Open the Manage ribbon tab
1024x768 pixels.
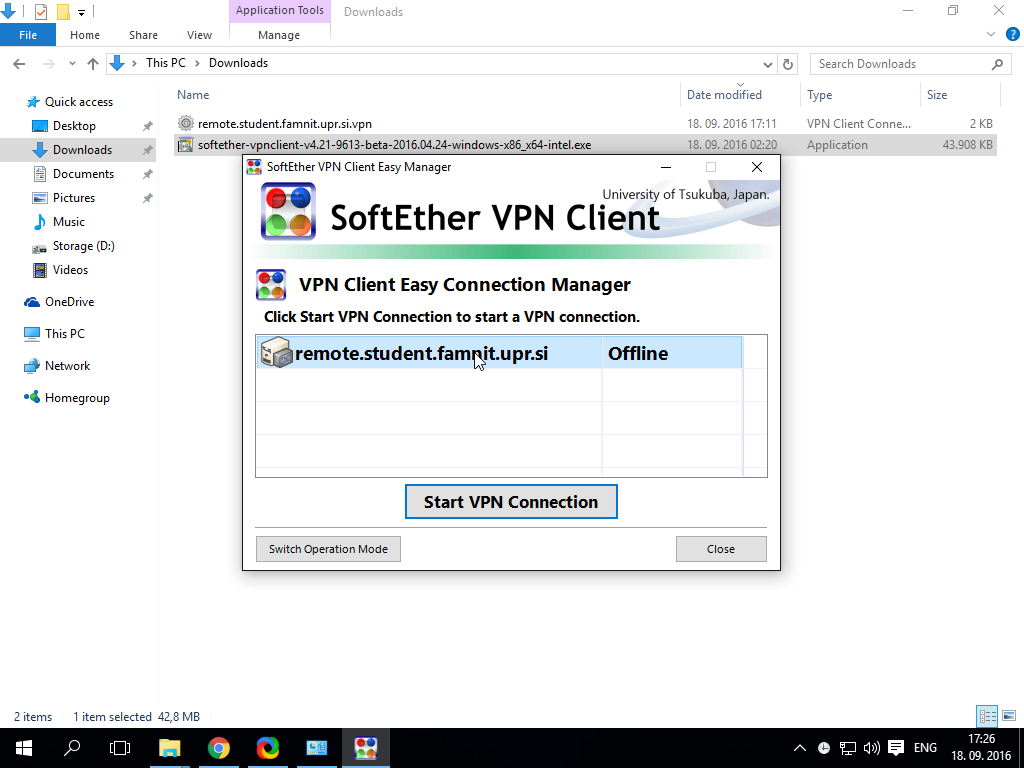point(279,35)
